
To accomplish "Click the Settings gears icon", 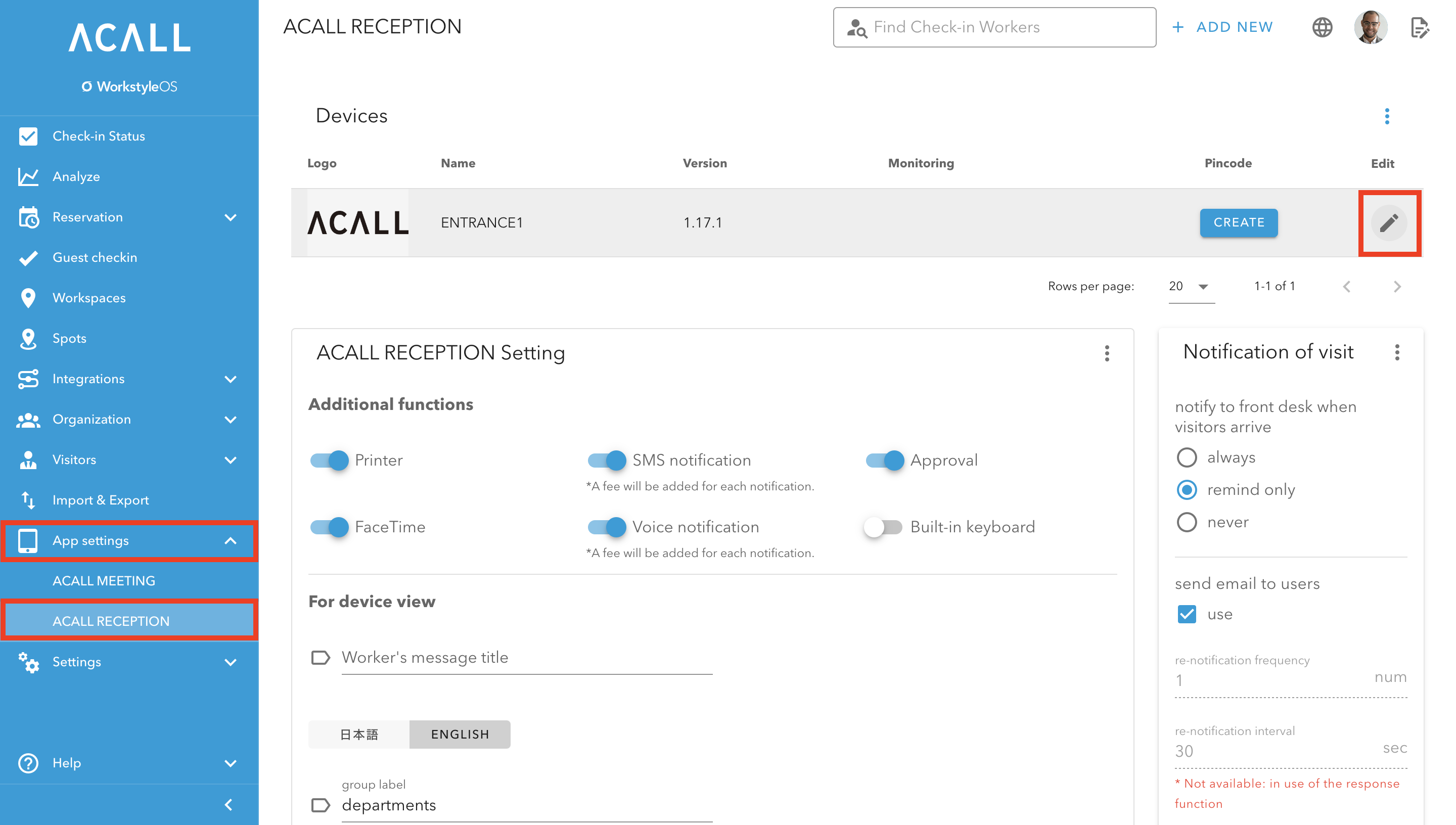I will click(28, 662).
